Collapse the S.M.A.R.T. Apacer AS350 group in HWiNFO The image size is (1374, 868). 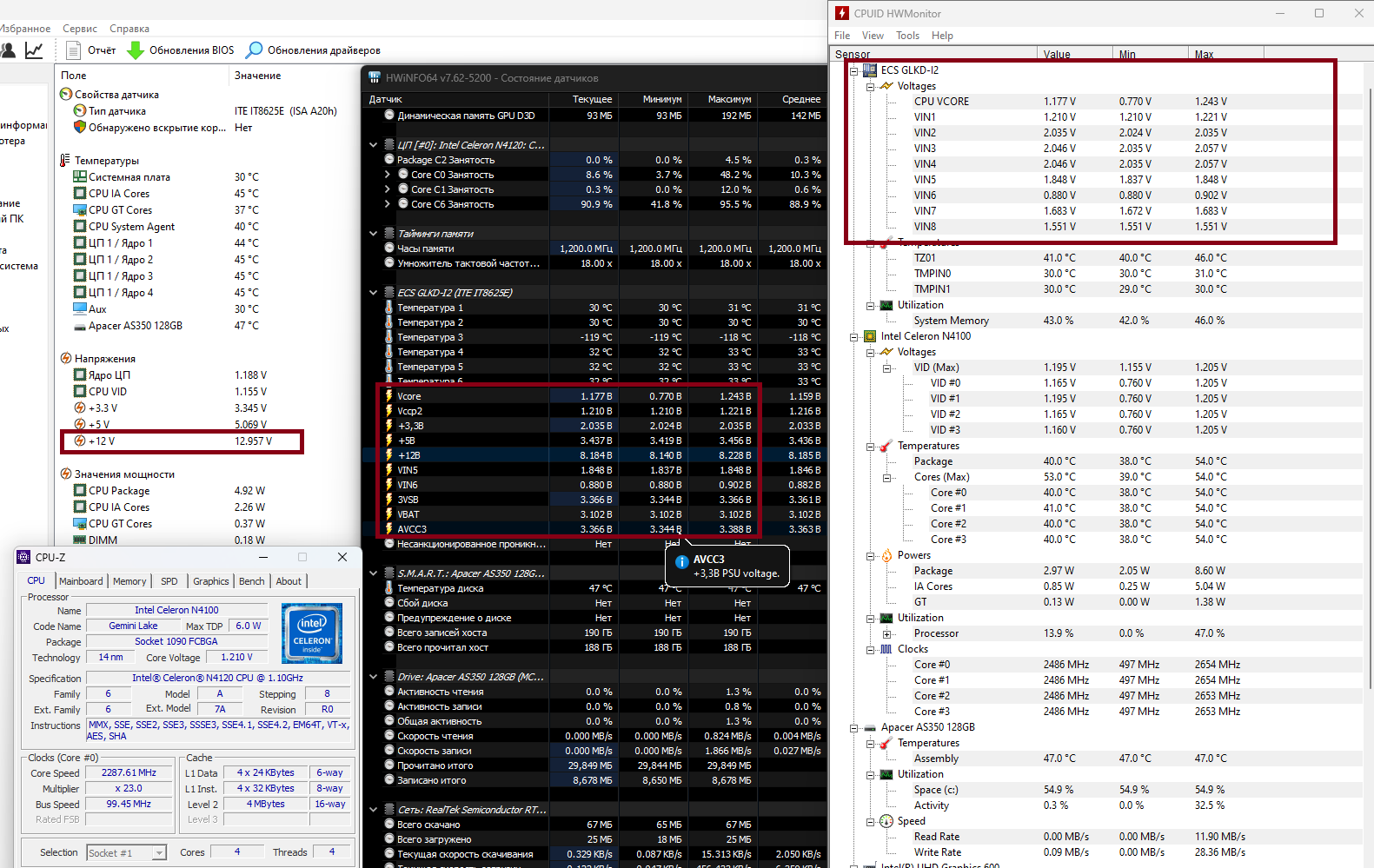pyautogui.click(x=374, y=573)
